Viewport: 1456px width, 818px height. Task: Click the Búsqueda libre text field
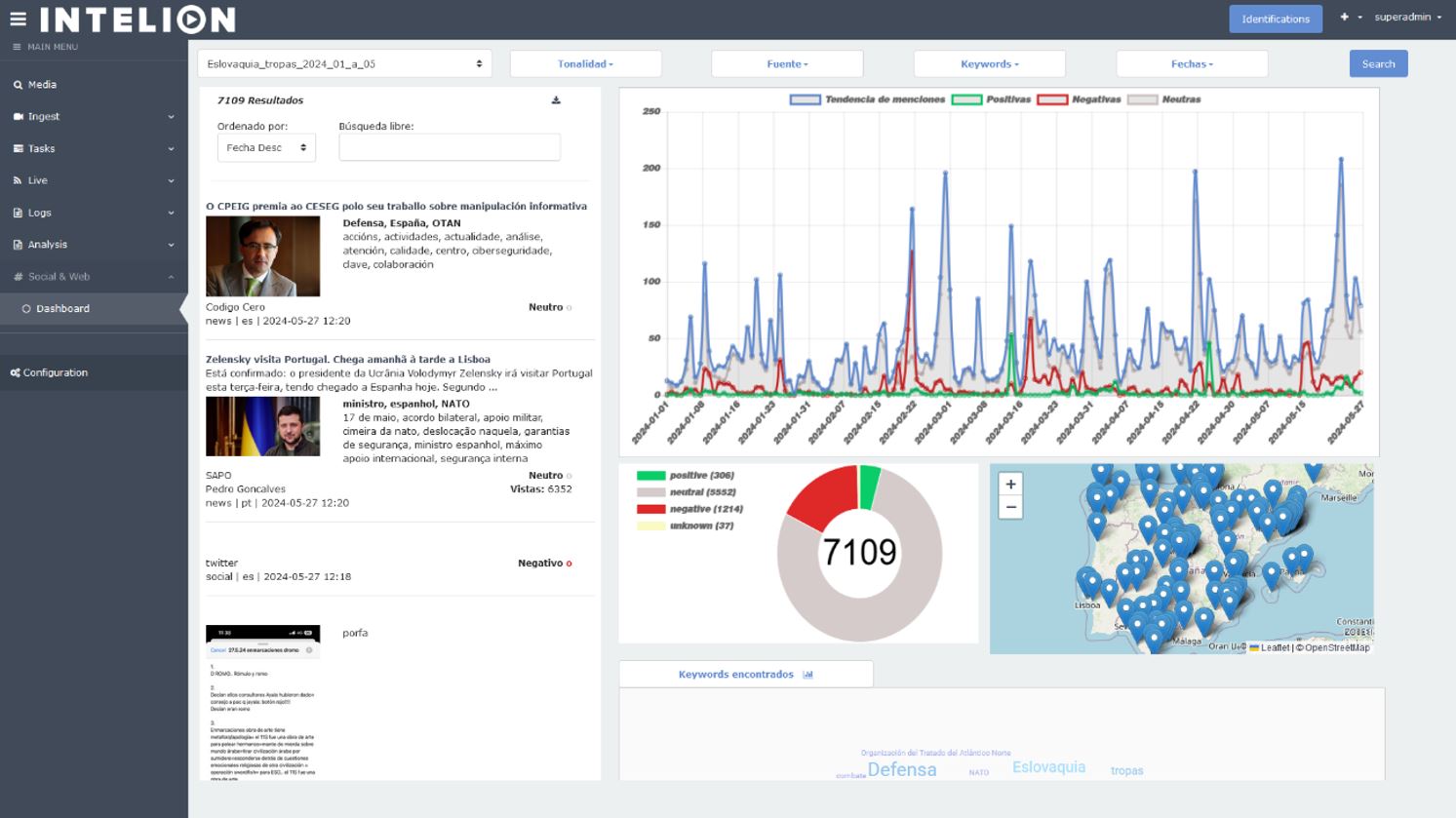pyautogui.click(x=450, y=147)
